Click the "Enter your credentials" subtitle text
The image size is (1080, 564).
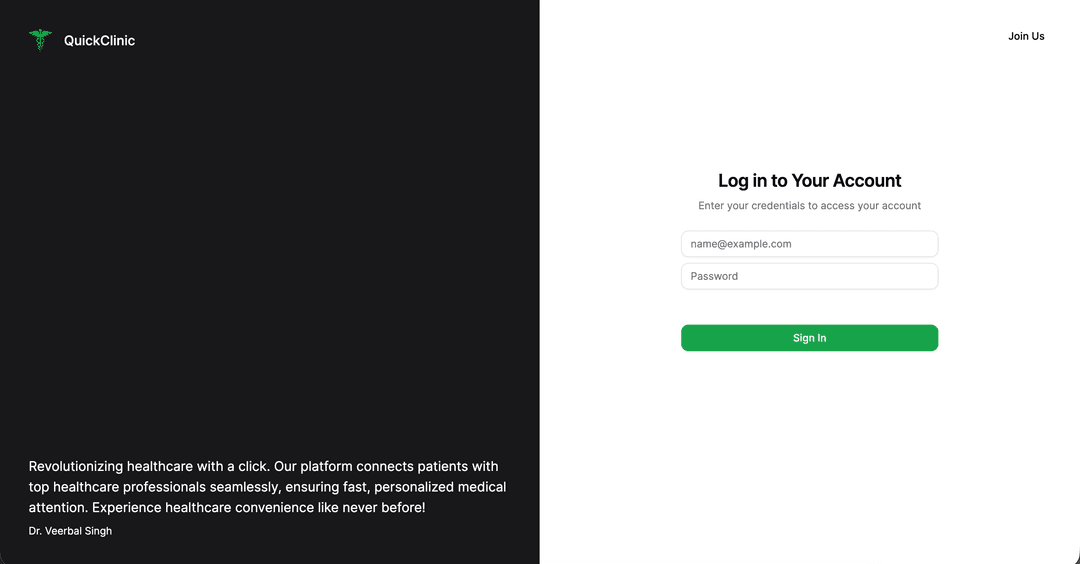click(x=809, y=206)
